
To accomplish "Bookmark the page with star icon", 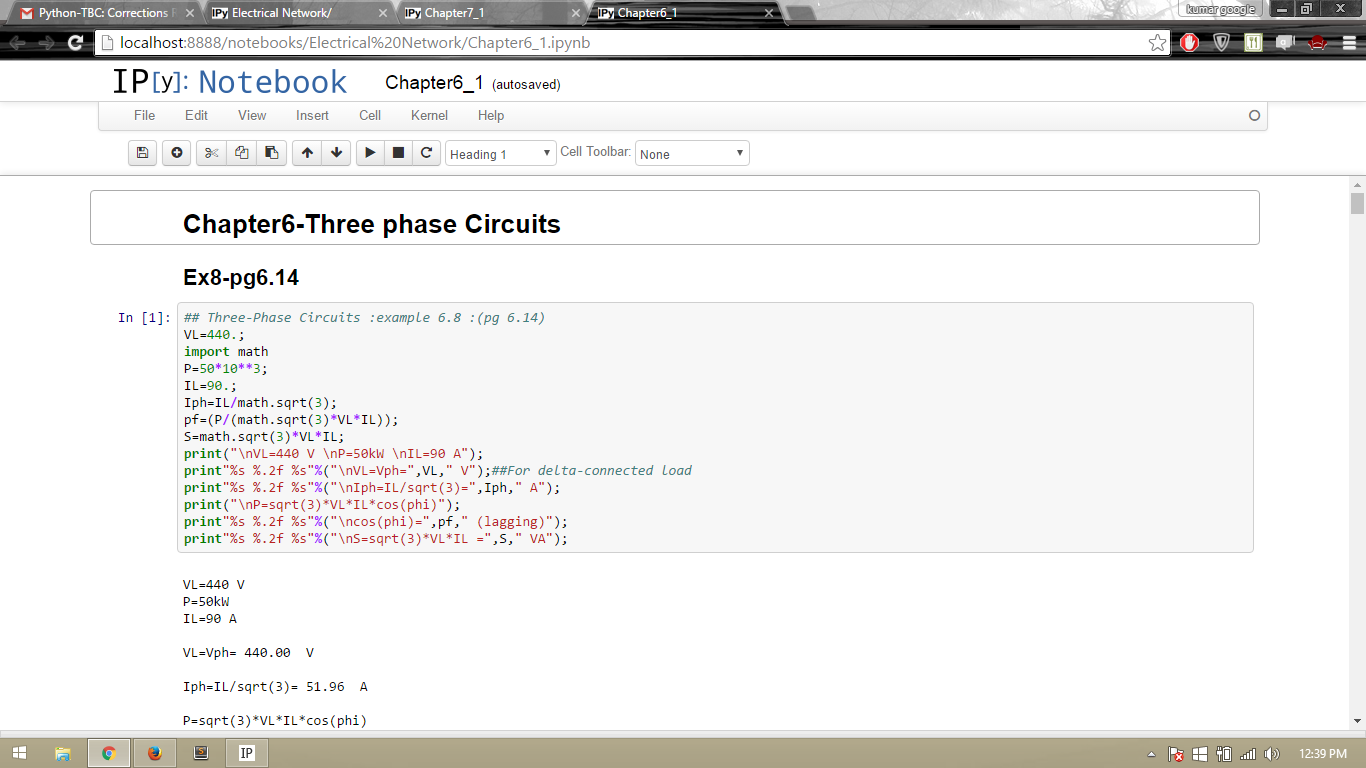I will [x=1157, y=43].
